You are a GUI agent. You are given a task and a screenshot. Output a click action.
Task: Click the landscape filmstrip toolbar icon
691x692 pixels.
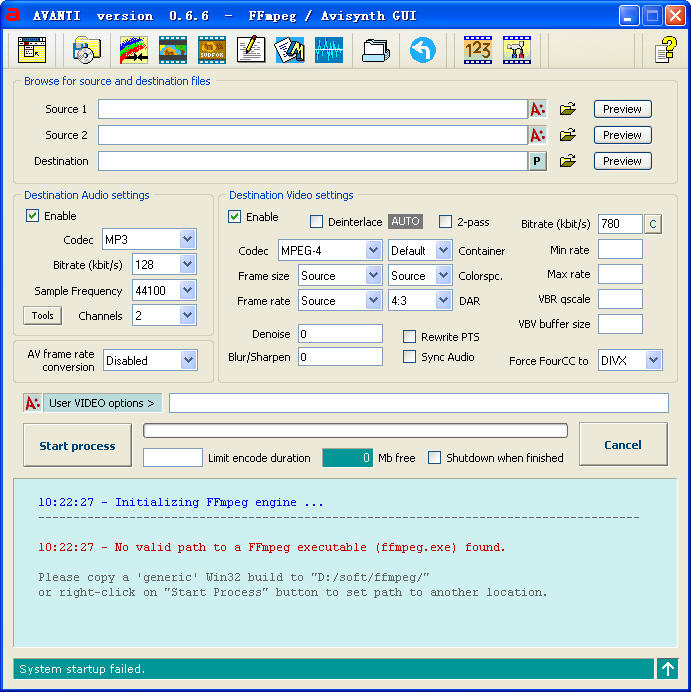coord(173,50)
